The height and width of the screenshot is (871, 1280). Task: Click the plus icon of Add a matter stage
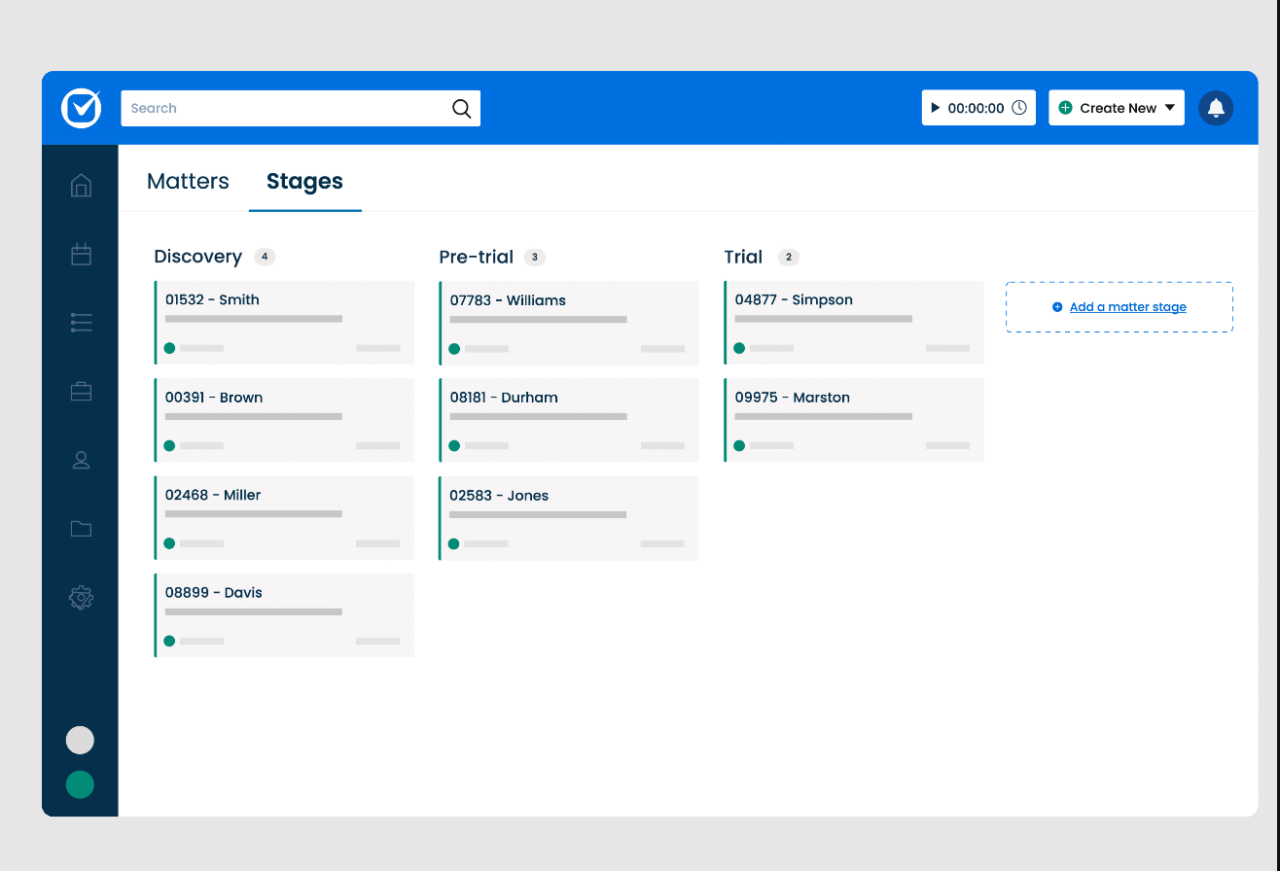1057,307
